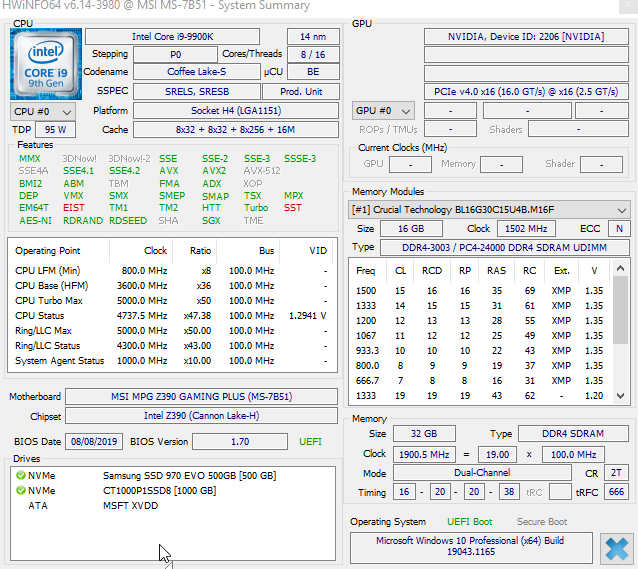Viewport: 638px width, 569px height.
Task: Select the Intel Z390 chipset field
Action: 201,416
